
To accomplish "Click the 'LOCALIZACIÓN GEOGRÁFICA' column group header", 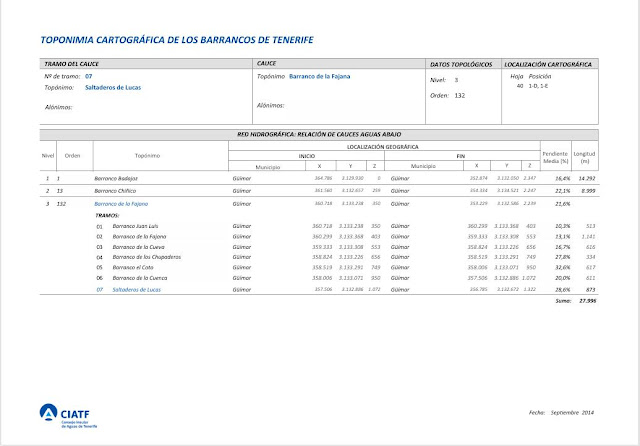I will (382, 147).
